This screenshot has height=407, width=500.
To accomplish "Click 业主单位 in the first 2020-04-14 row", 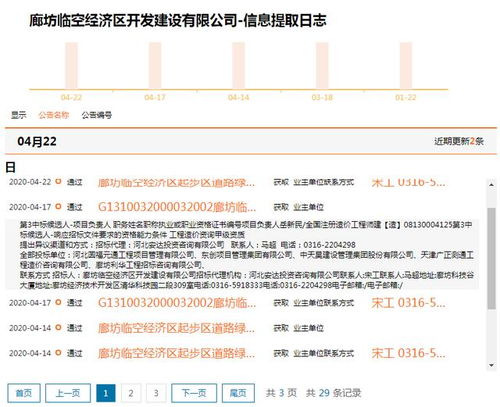I will tap(308, 328).
